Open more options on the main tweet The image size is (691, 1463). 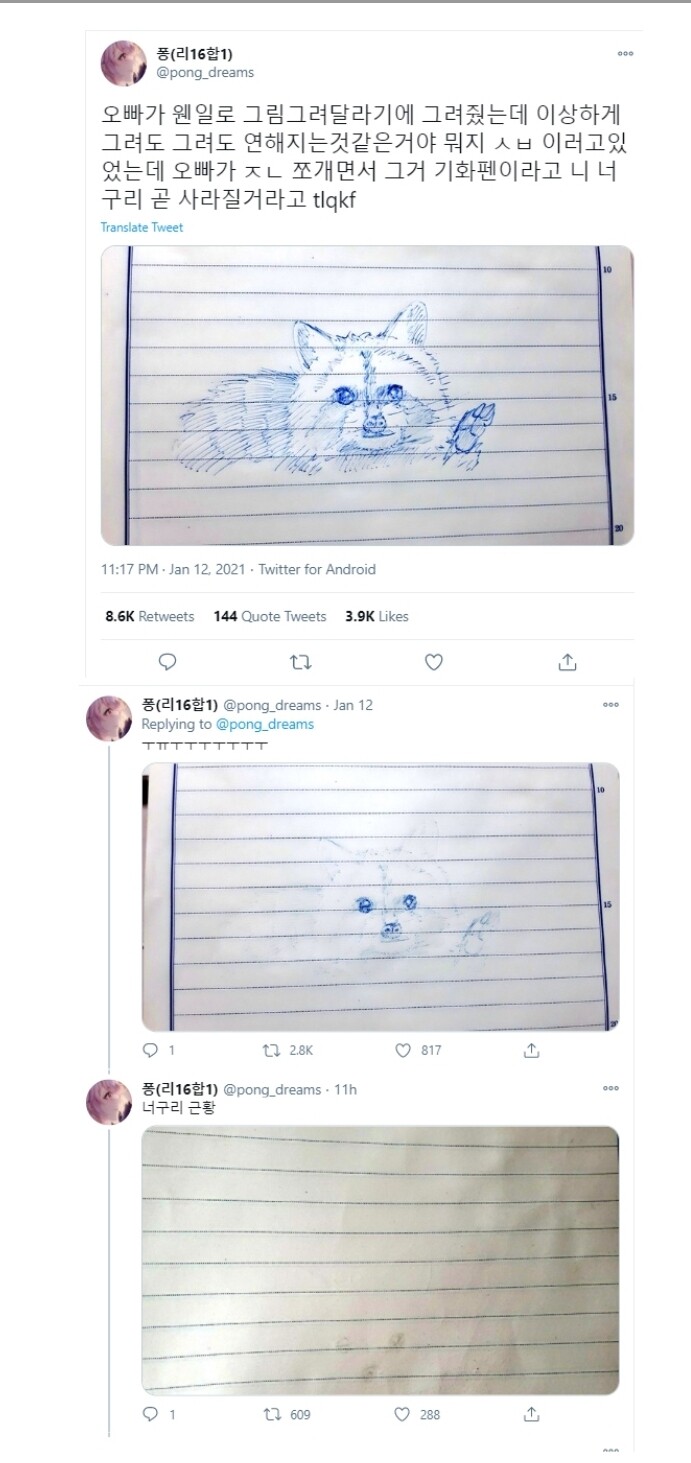(625, 54)
